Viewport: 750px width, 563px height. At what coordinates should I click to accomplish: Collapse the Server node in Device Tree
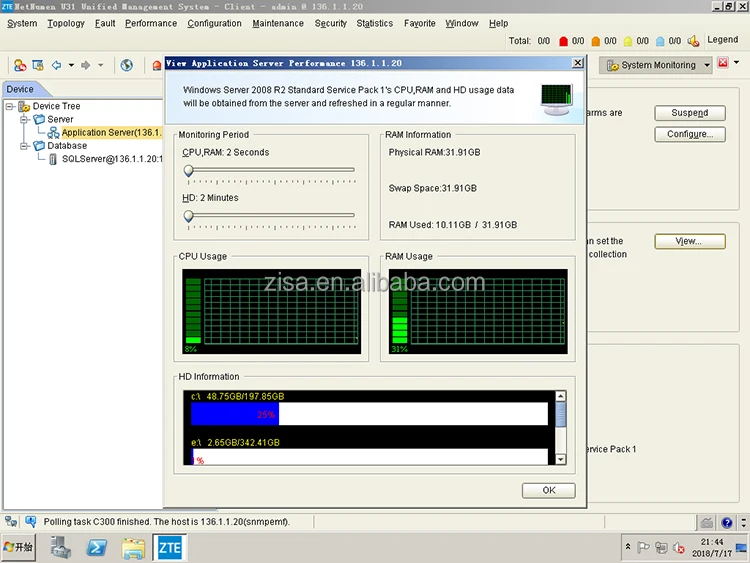(24, 119)
